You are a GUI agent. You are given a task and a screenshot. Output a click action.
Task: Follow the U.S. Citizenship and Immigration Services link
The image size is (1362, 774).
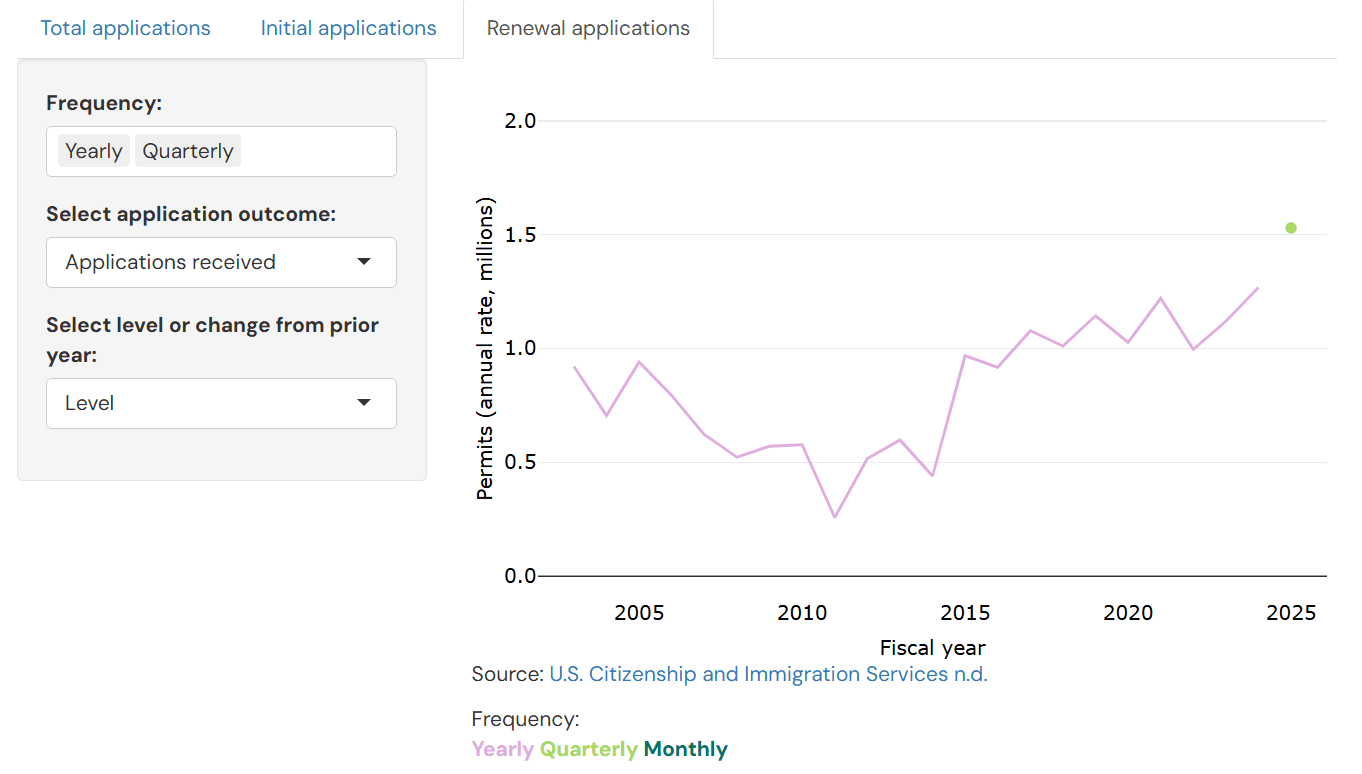766,674
